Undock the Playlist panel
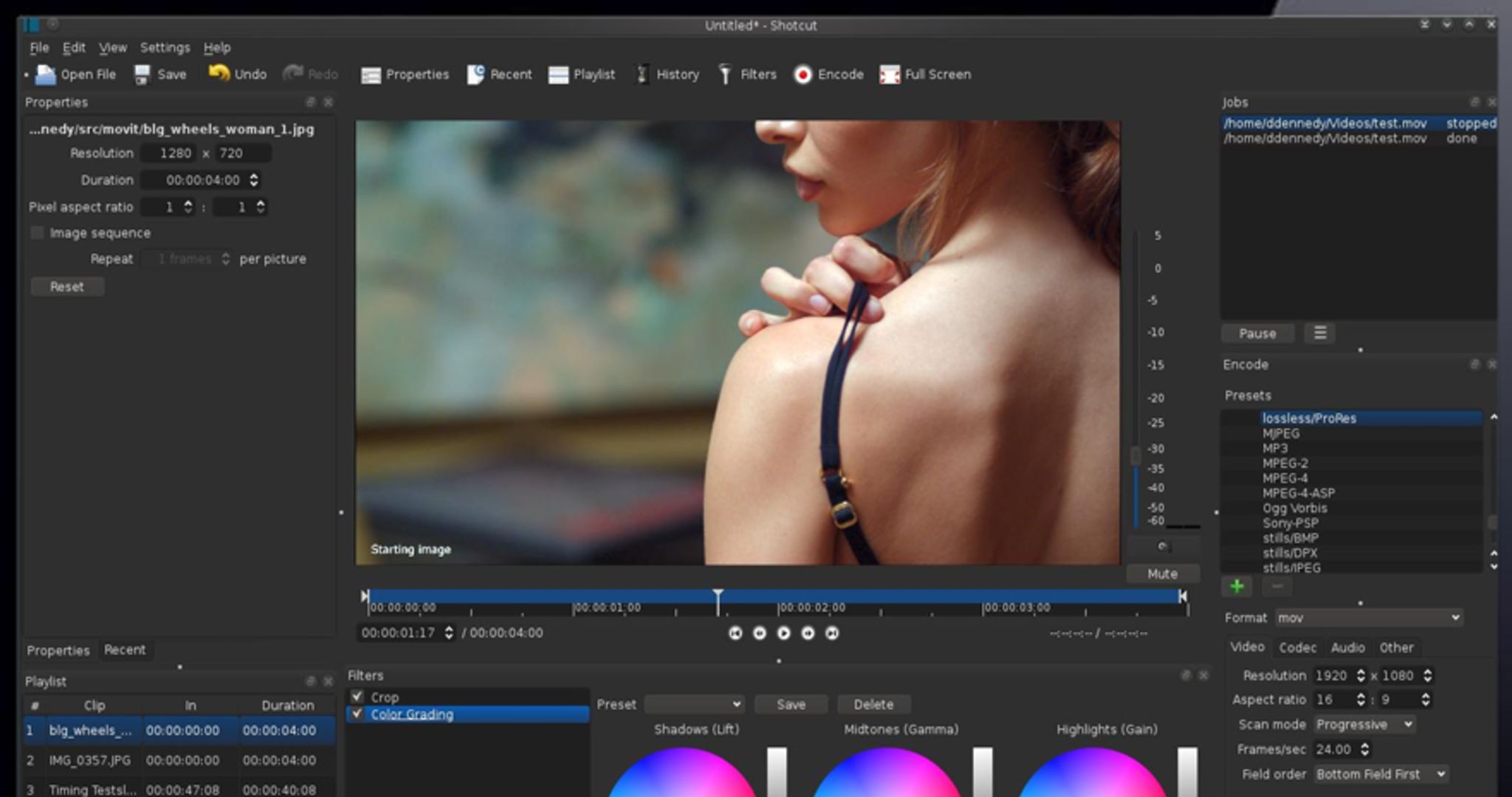The image size is (1512, 797). [x=311, y=681]
